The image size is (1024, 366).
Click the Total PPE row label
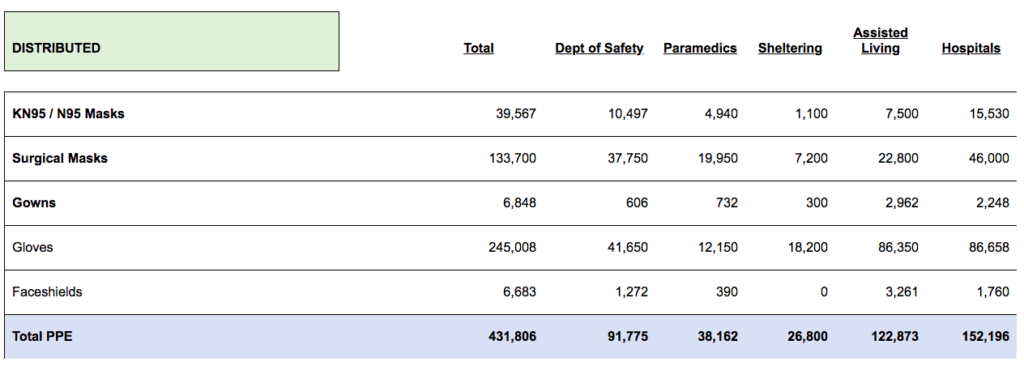[x=42, y=337]
